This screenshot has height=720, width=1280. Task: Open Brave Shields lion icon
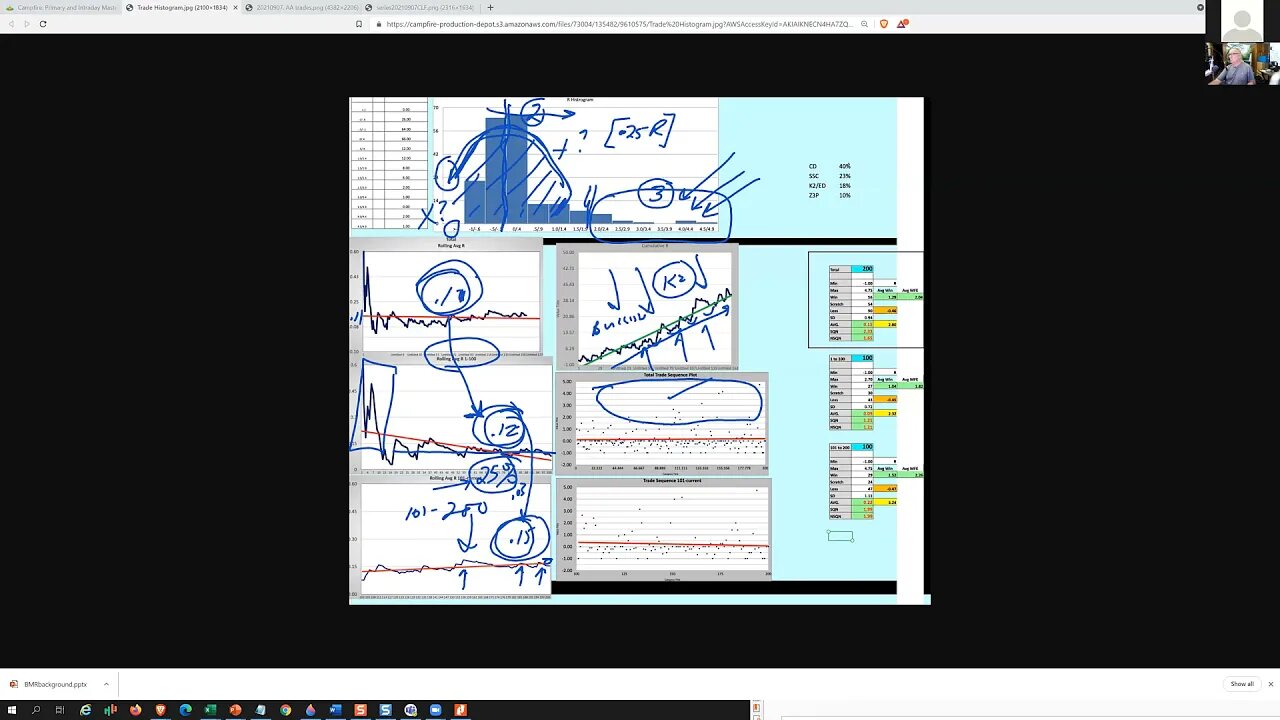pyautogui.click(x=884, y=23)
